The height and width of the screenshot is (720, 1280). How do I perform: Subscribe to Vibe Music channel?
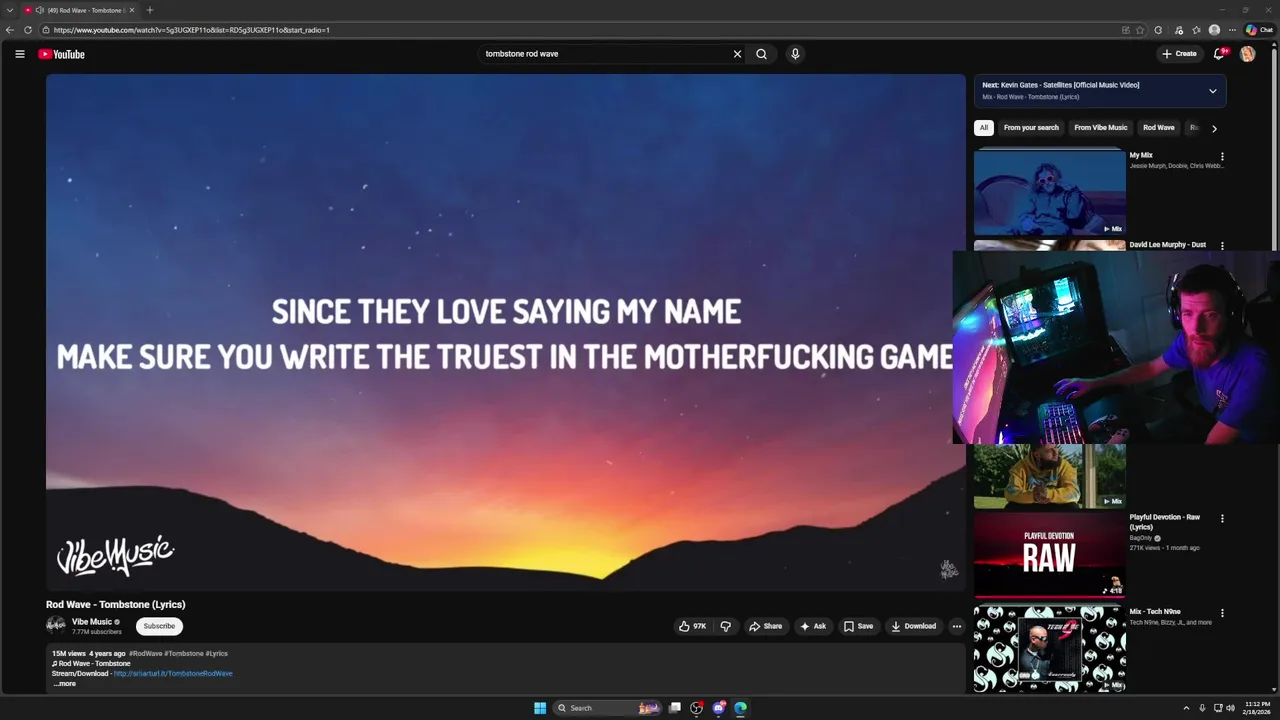159,626
